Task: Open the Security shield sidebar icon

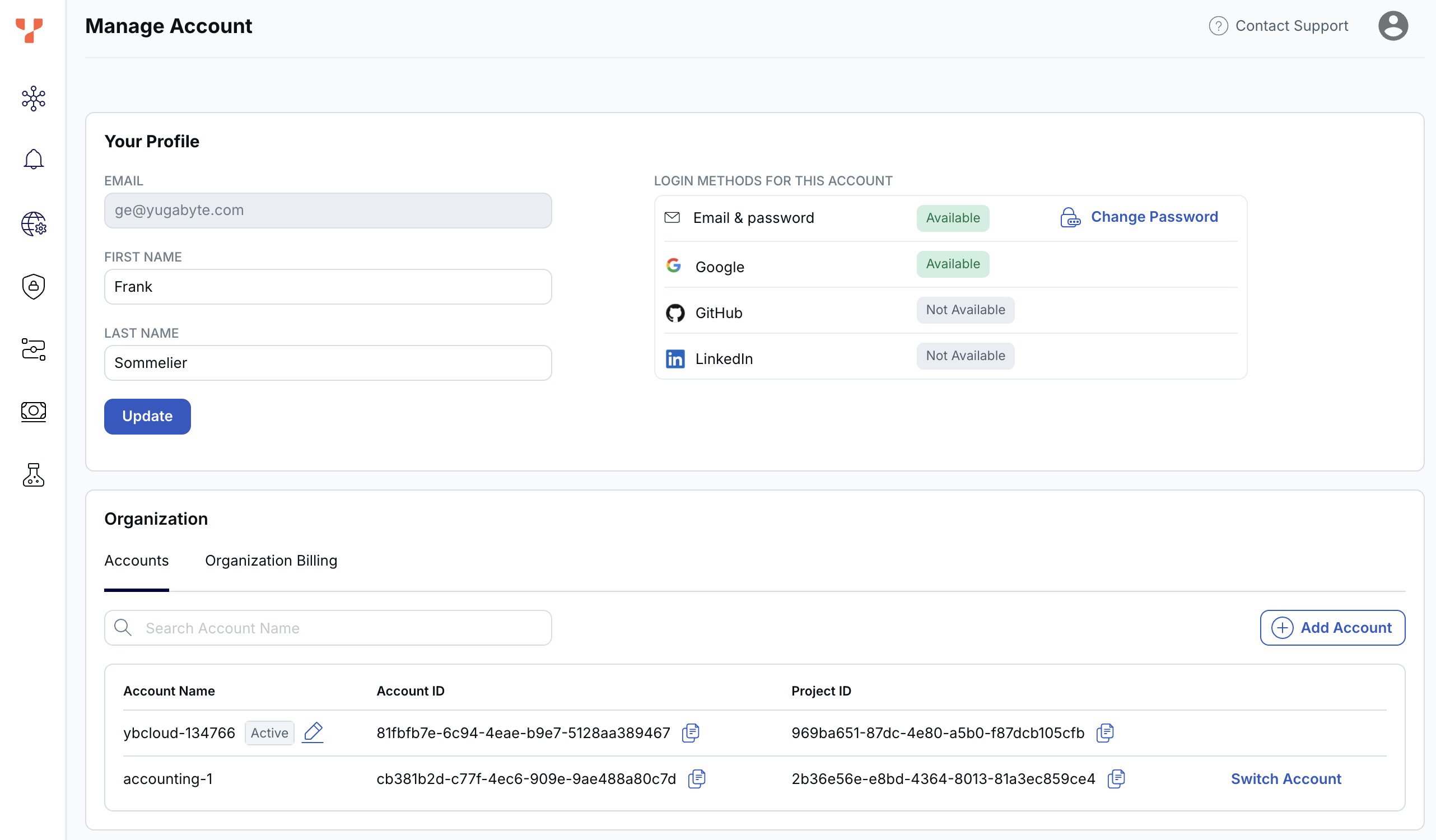Action: coord(34,287)
